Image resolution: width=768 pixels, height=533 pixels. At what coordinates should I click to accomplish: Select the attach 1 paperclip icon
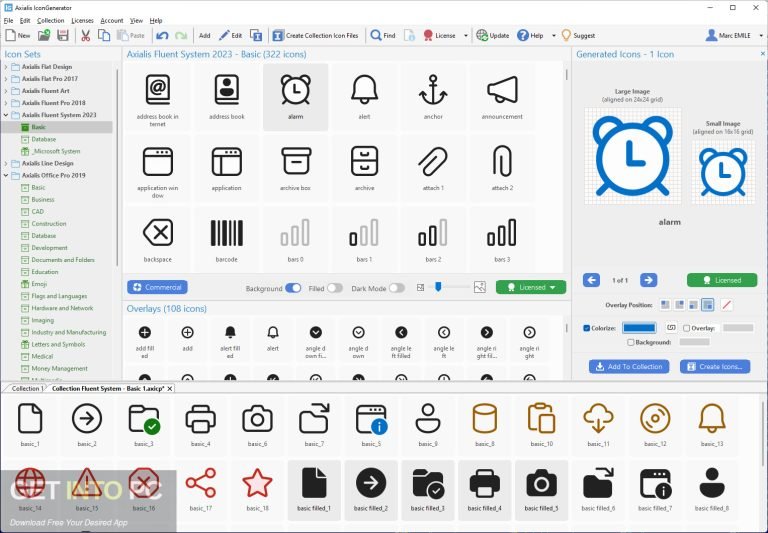pyautogui.click(x=433, y=169)
